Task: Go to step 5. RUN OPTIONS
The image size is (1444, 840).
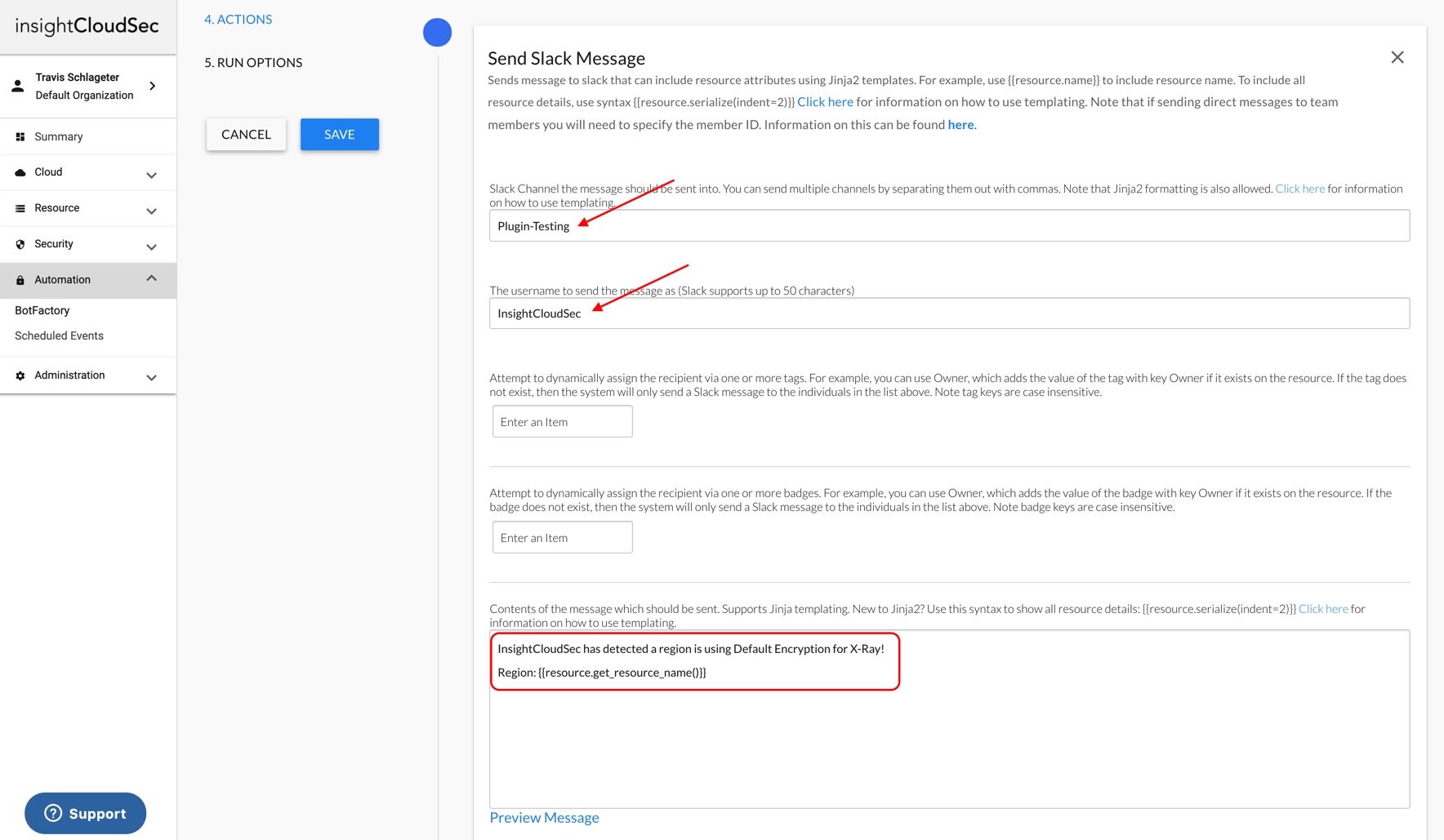Action: pyautogui.click(x=253, y=62)
